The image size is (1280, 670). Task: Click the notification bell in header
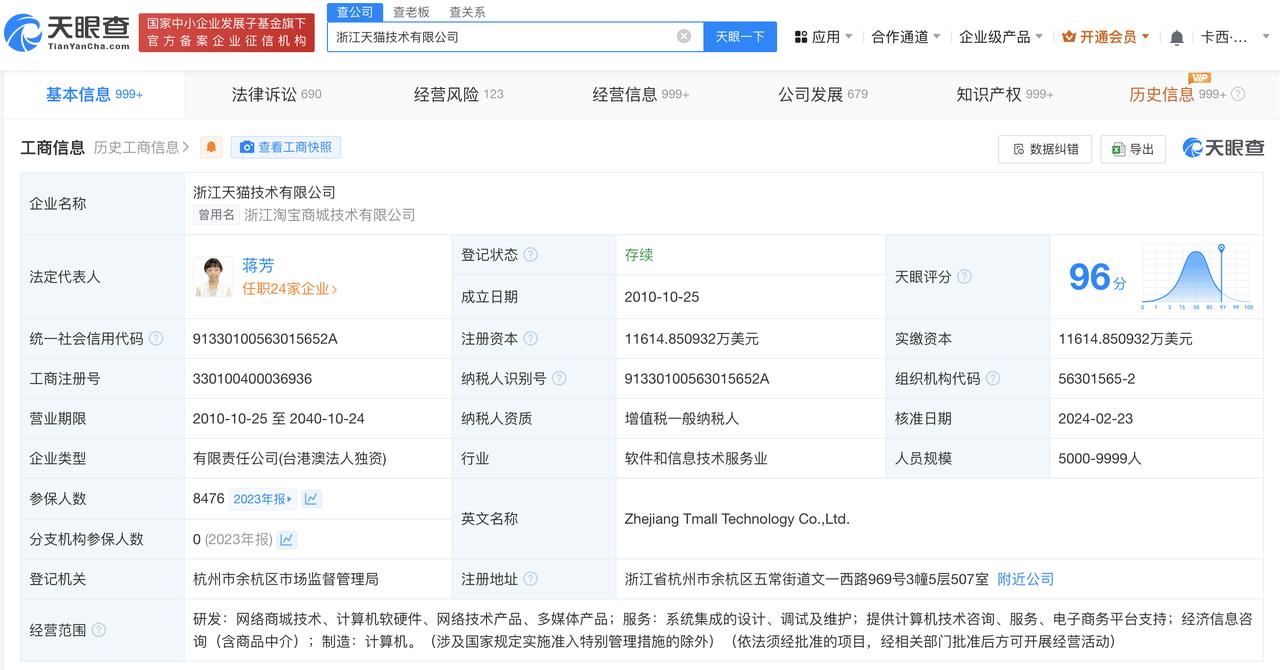[x=1177, y=37]
